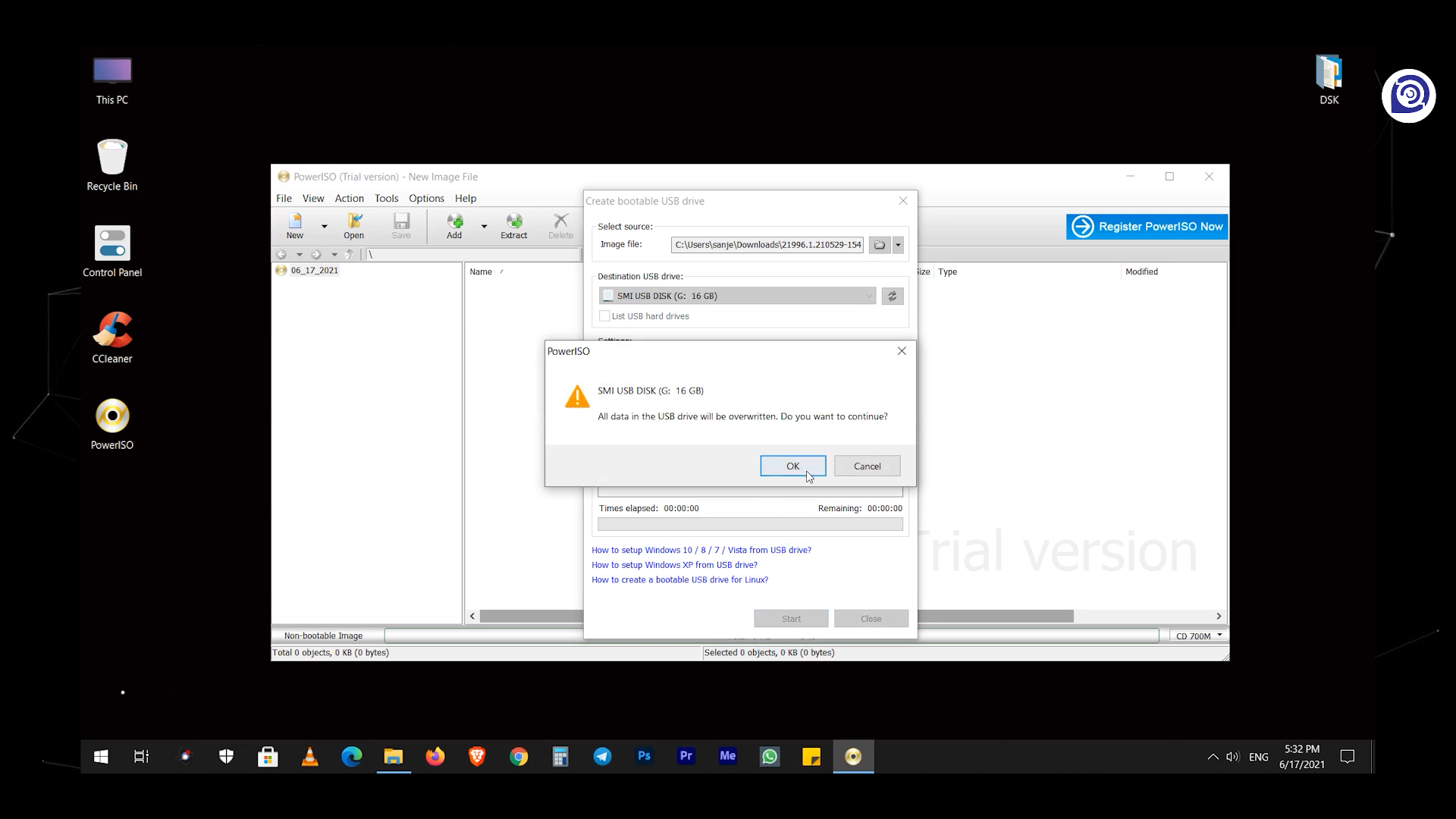Click the refresh destination USB icon

pyautogui.click(x=892, y=296)
